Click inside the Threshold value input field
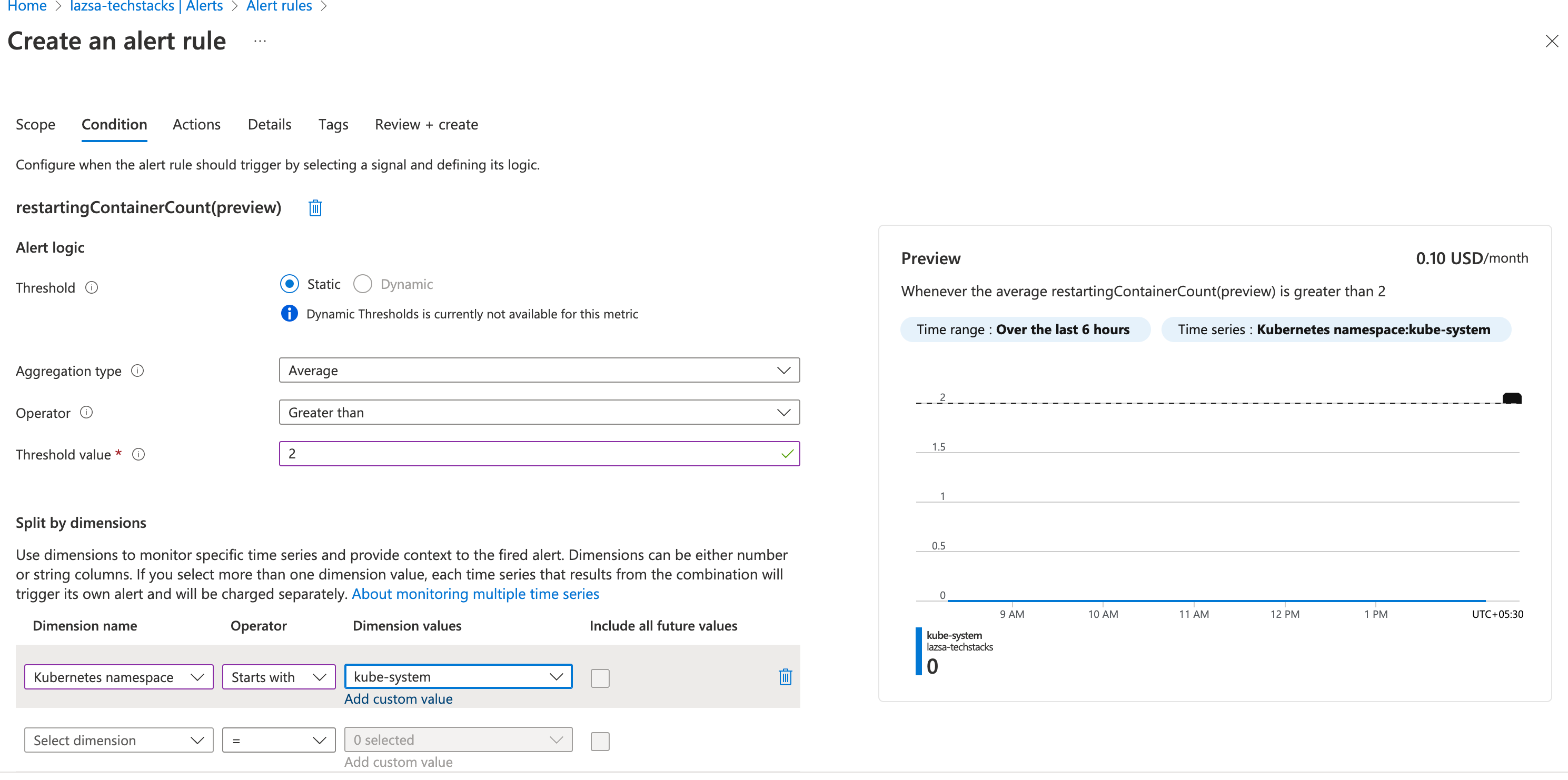Screen dimensions: 1568x780 [x=539, y=453]
